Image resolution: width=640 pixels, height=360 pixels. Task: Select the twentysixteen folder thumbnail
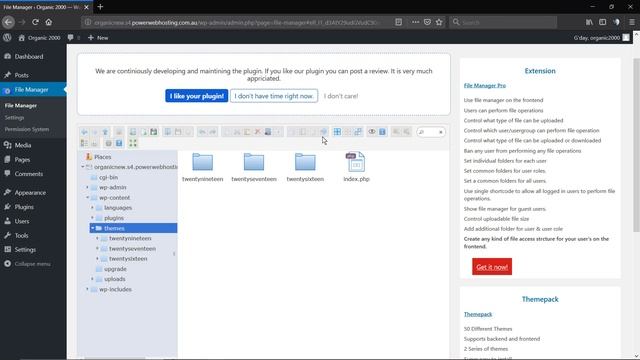tap(305, 162)
